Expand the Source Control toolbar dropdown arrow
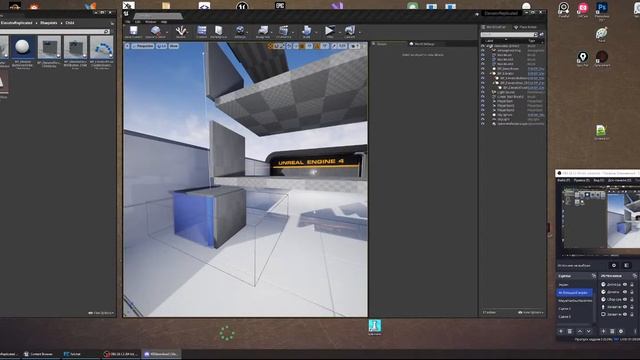Viewport: 640px width, 360px height. (x=166, y=32)
